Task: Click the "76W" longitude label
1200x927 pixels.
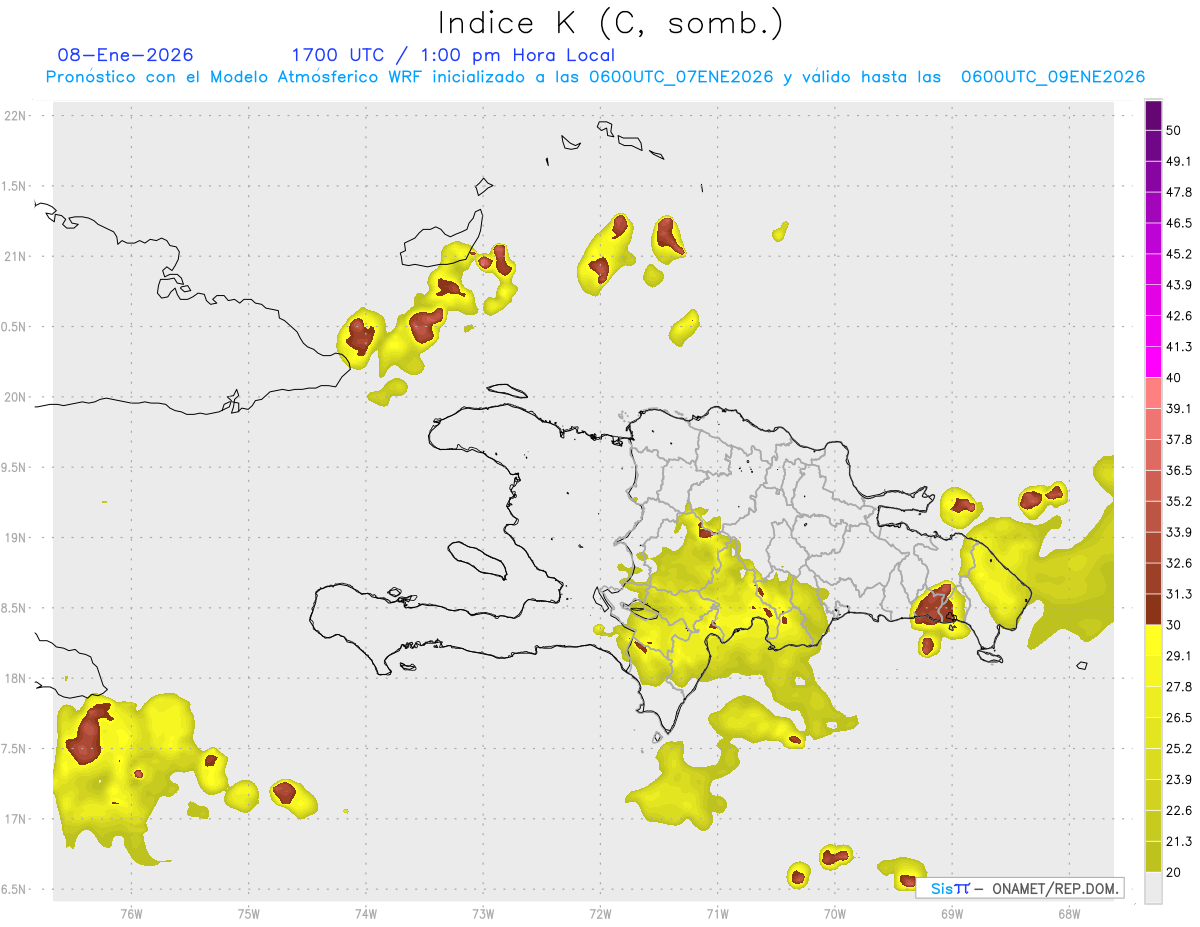Action: pyautogui.click(x=131, y=914)
